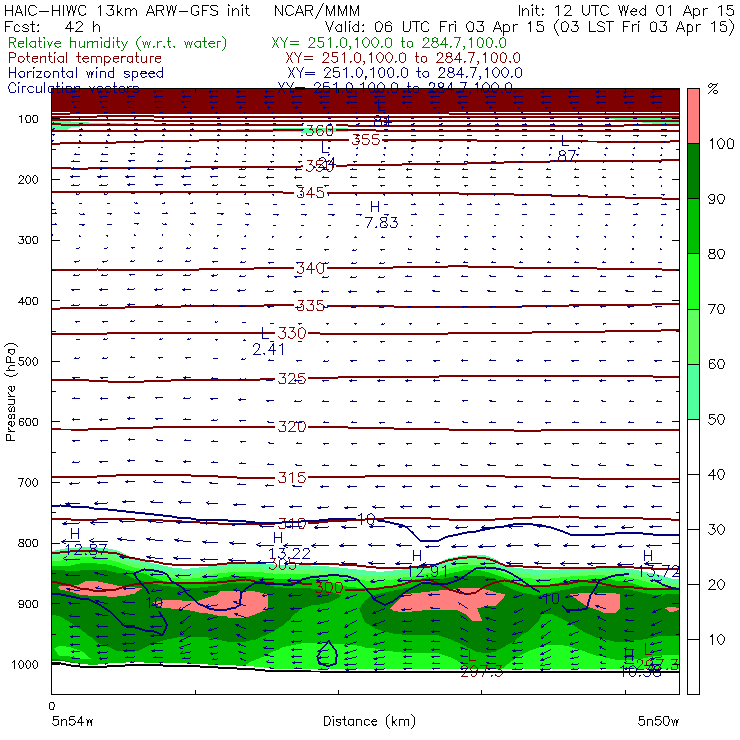Click the '5n50w' right endpoint label
This screenshot has height=740, width=740.
tap(658, 722)
